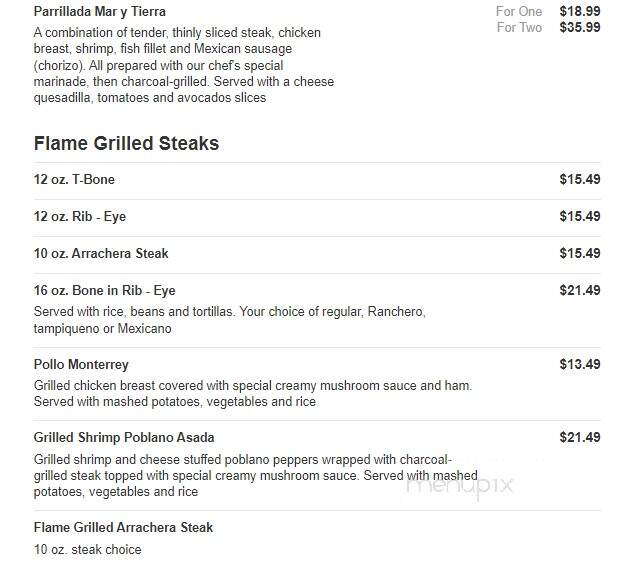The width and height of the screenshot is (639, 568).
Task: Click the menupix watermark logo
Action: click(460, 486)
